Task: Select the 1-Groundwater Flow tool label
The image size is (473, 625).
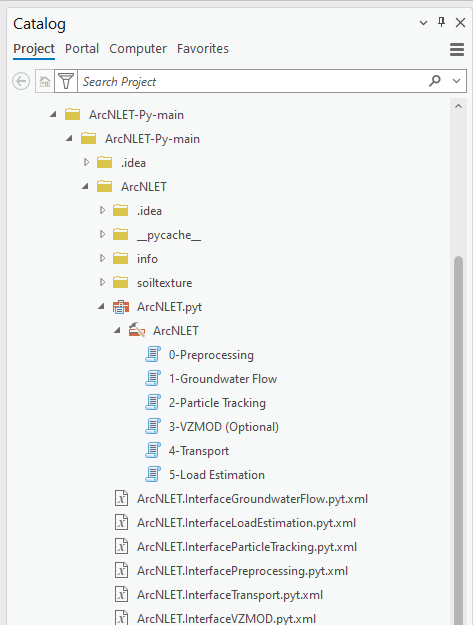Action: point(223,379)
